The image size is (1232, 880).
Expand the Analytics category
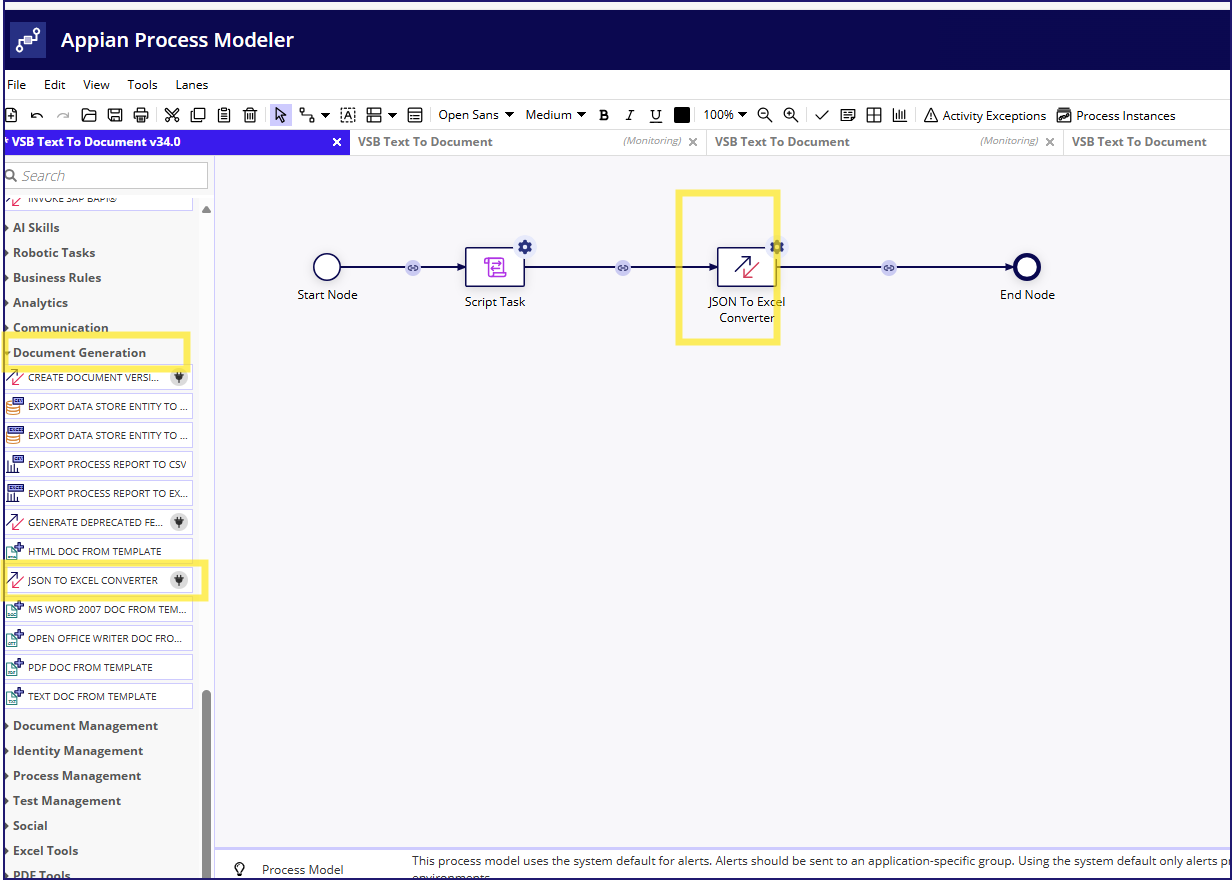point(40,303)
